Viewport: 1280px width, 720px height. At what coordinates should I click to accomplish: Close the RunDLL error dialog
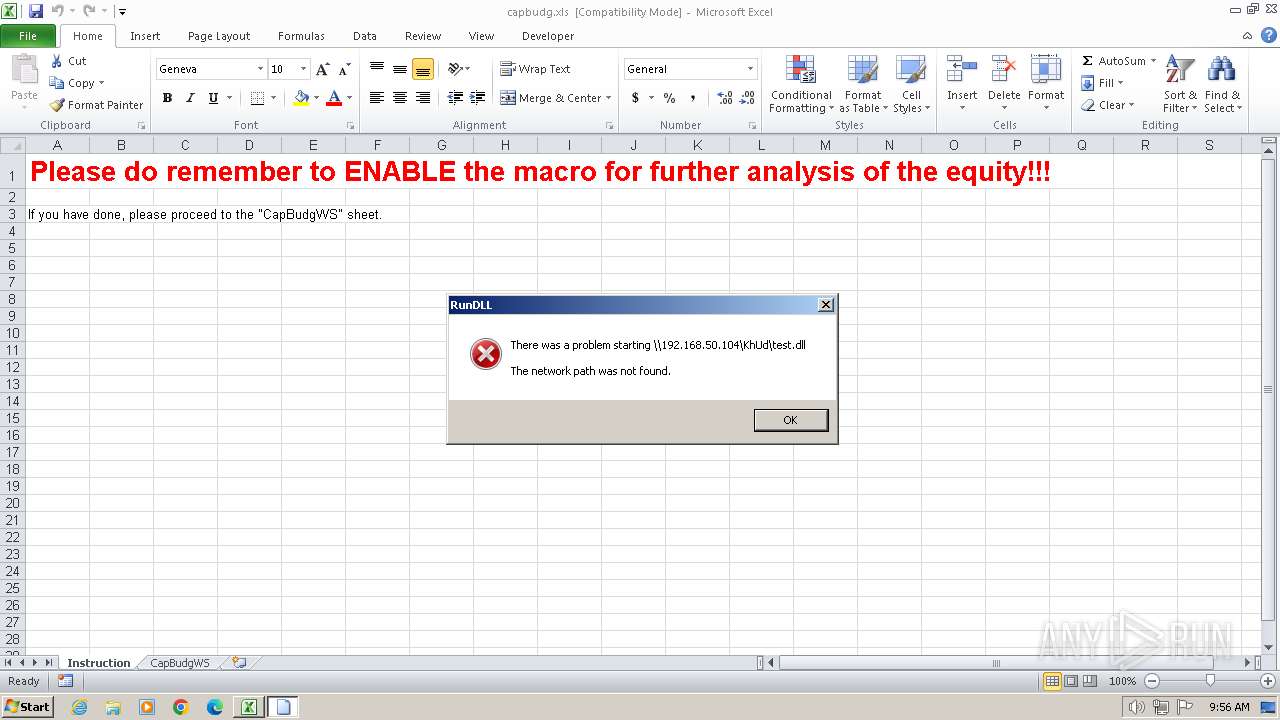(x=825, y=305)
